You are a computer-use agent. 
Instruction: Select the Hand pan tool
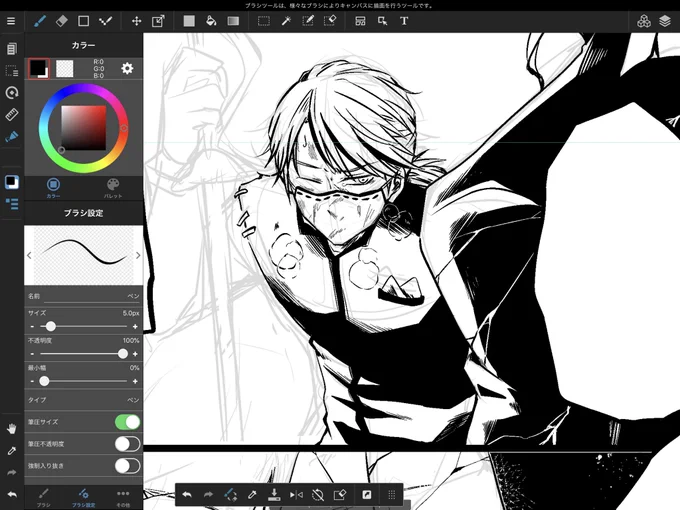[x=12, y=429]
